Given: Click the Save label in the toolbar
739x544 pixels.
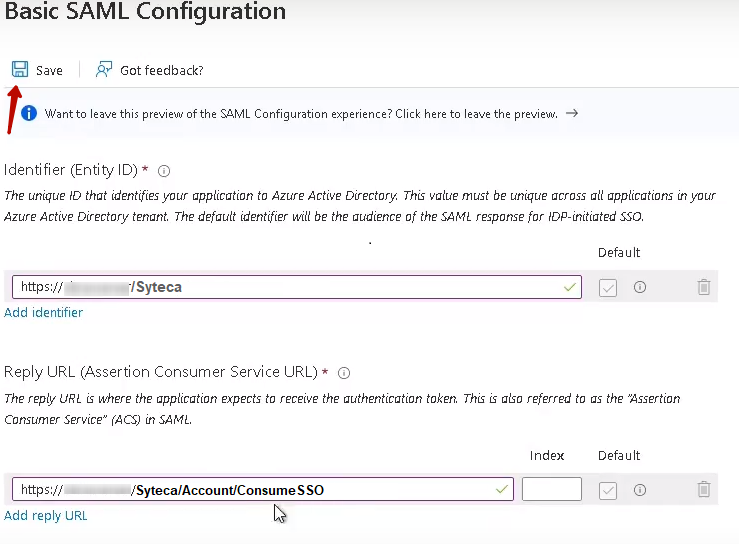Looking at the screenshot, I should click(49, 70).
